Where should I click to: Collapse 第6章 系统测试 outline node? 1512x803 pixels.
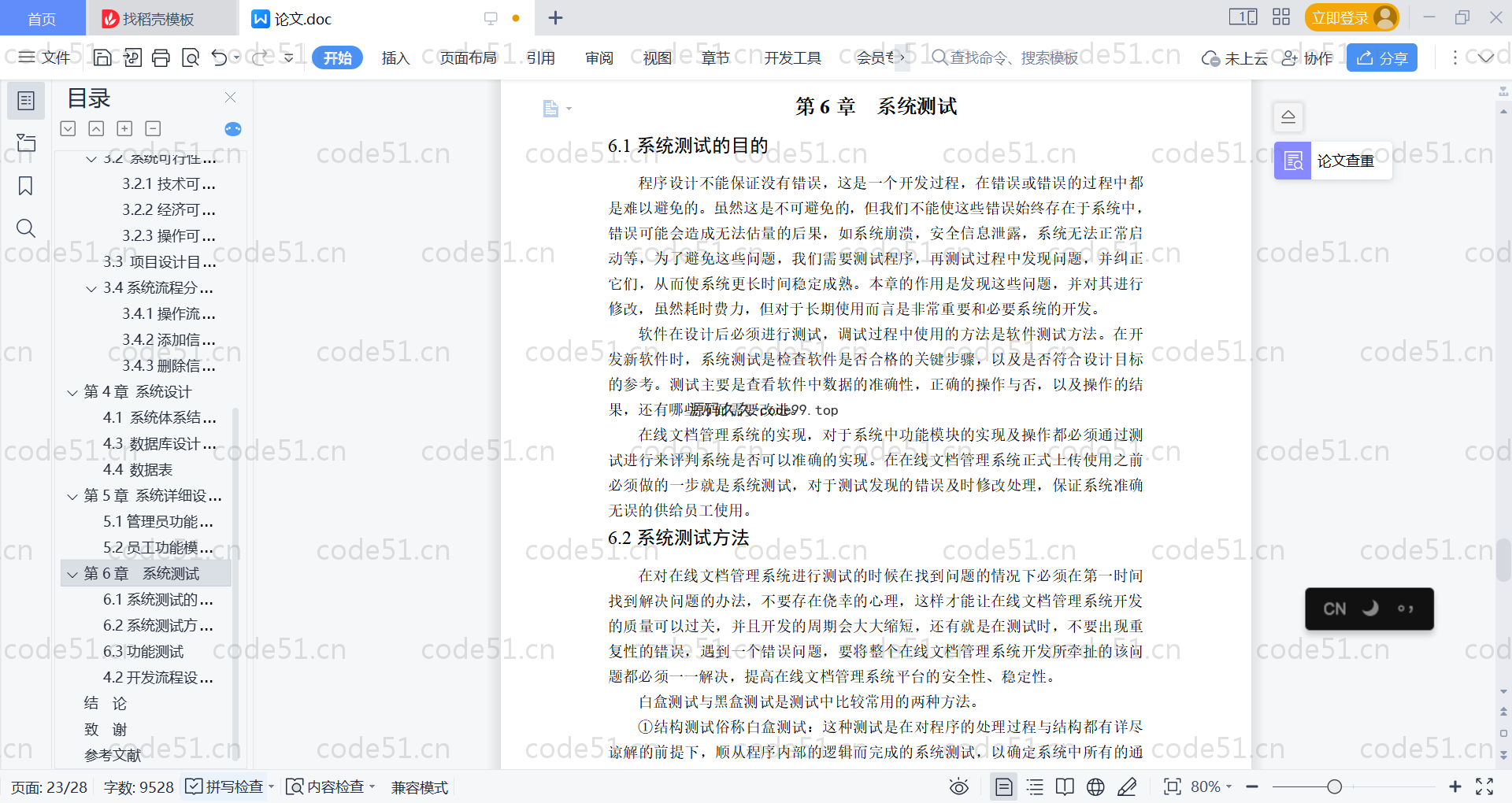tap(72, 574)
